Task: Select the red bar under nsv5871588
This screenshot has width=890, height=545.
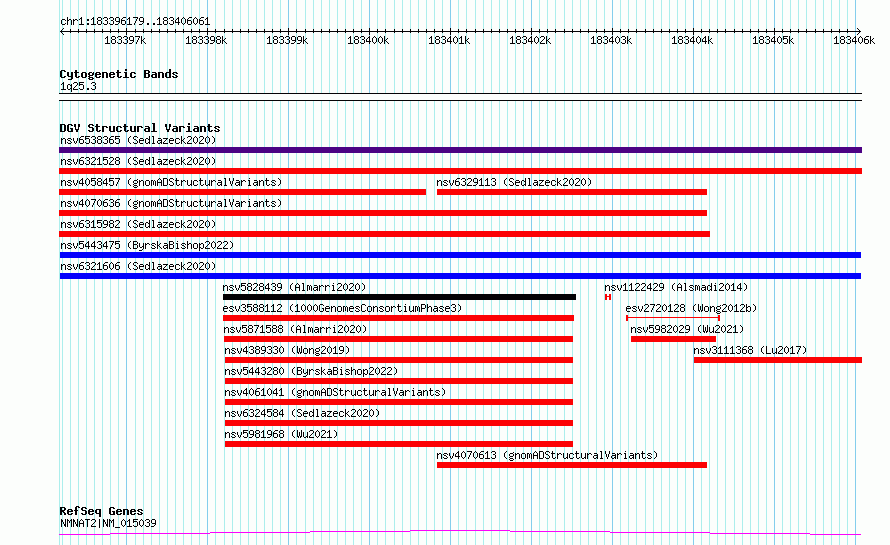Action: 398,339
